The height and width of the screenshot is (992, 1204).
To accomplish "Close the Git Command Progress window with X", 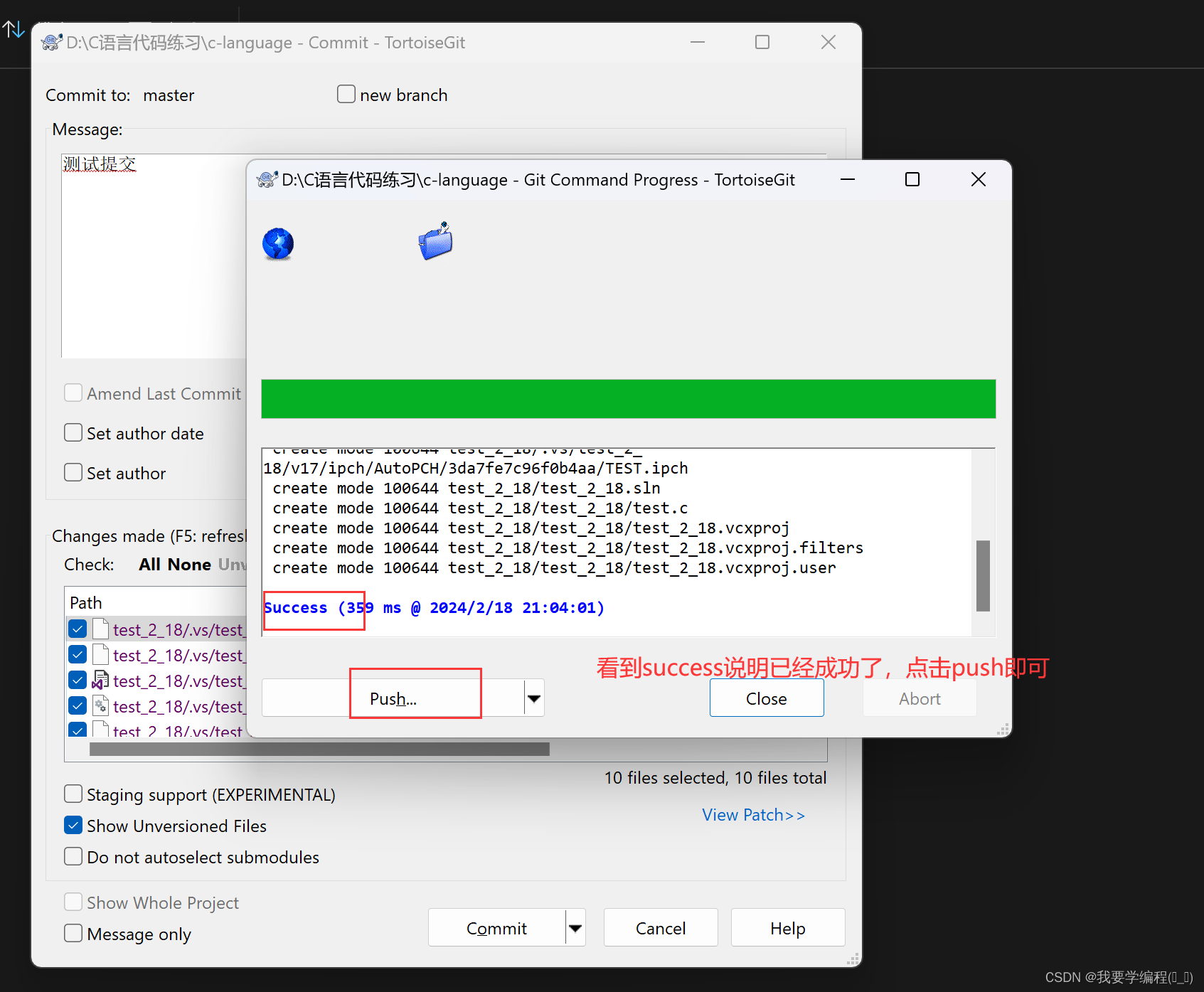I will 979,180.
